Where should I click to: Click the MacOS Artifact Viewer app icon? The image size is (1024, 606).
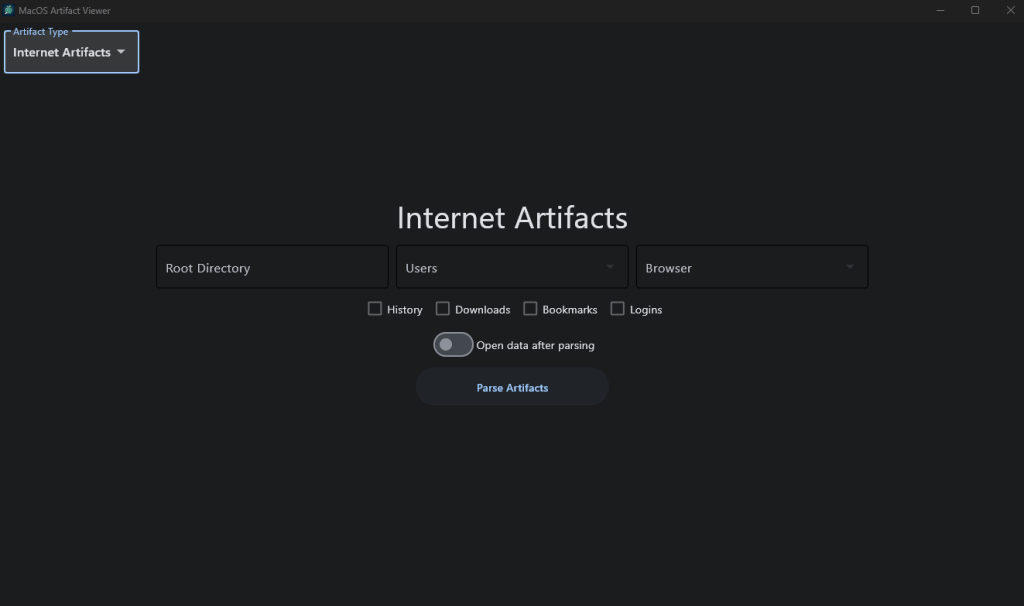click(x=9, y=10)
